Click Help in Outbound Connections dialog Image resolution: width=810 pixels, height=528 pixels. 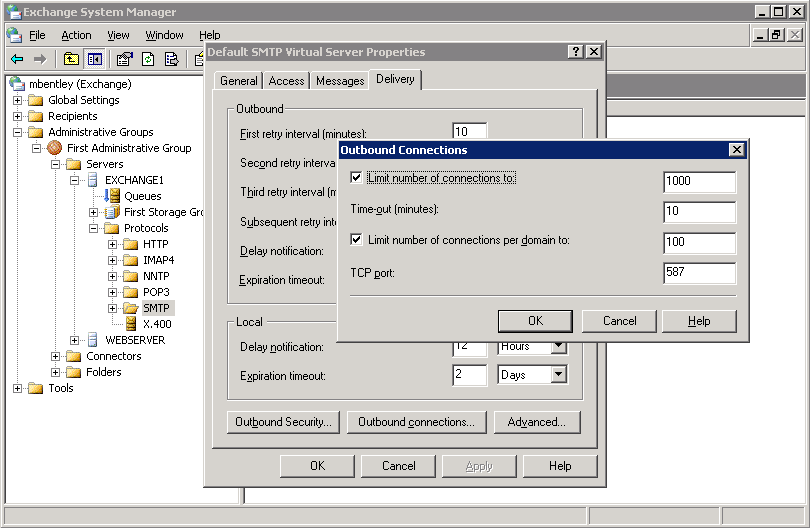point(699,321)
